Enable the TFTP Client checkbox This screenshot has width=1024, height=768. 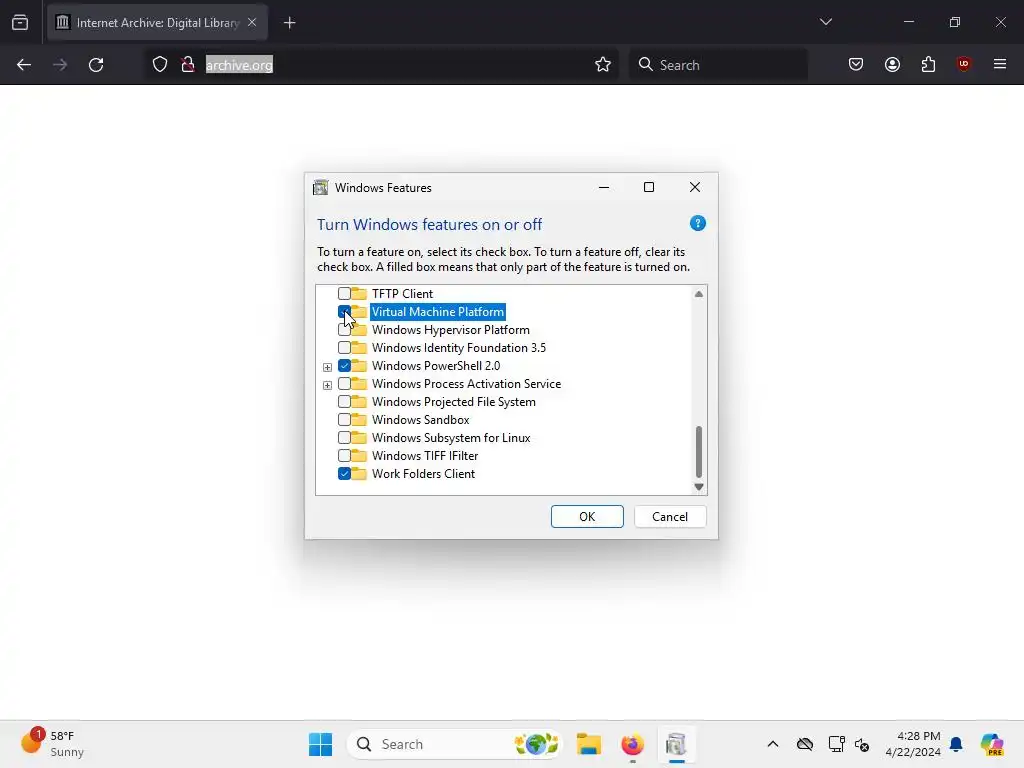344,294
